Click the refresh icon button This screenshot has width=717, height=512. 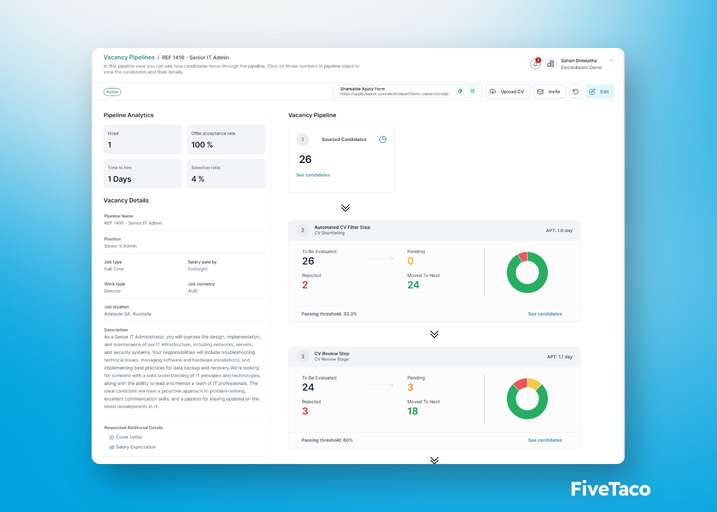[576, 91]
